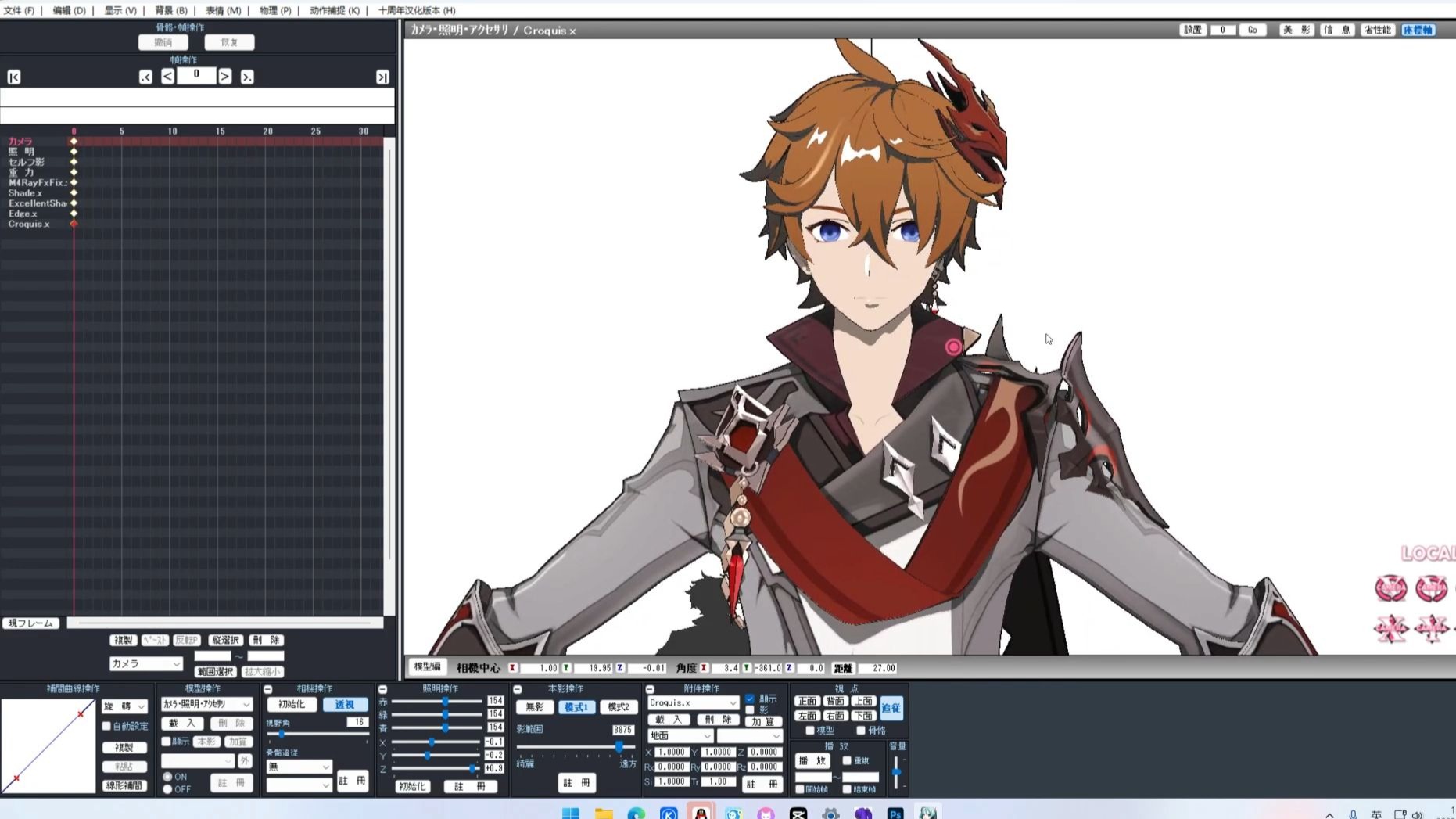Screen dimensions: 1456x819
Task: Enable the 重複 playback checkbox
Action: pos(847,760)
